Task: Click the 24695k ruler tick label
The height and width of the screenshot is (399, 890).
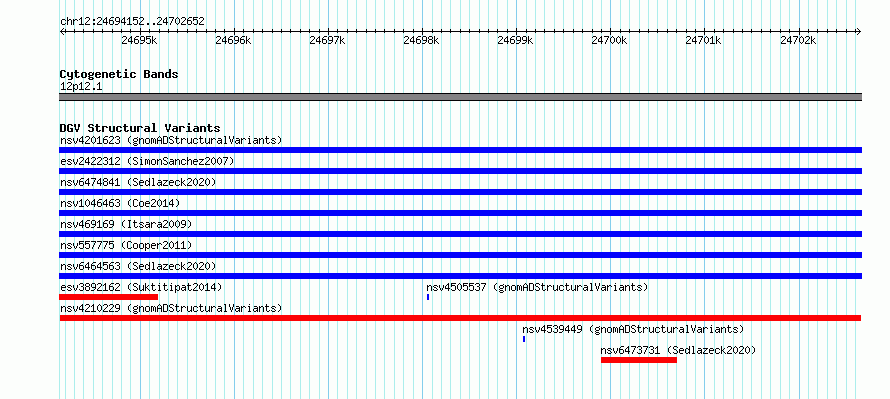Action: (139, 41)
